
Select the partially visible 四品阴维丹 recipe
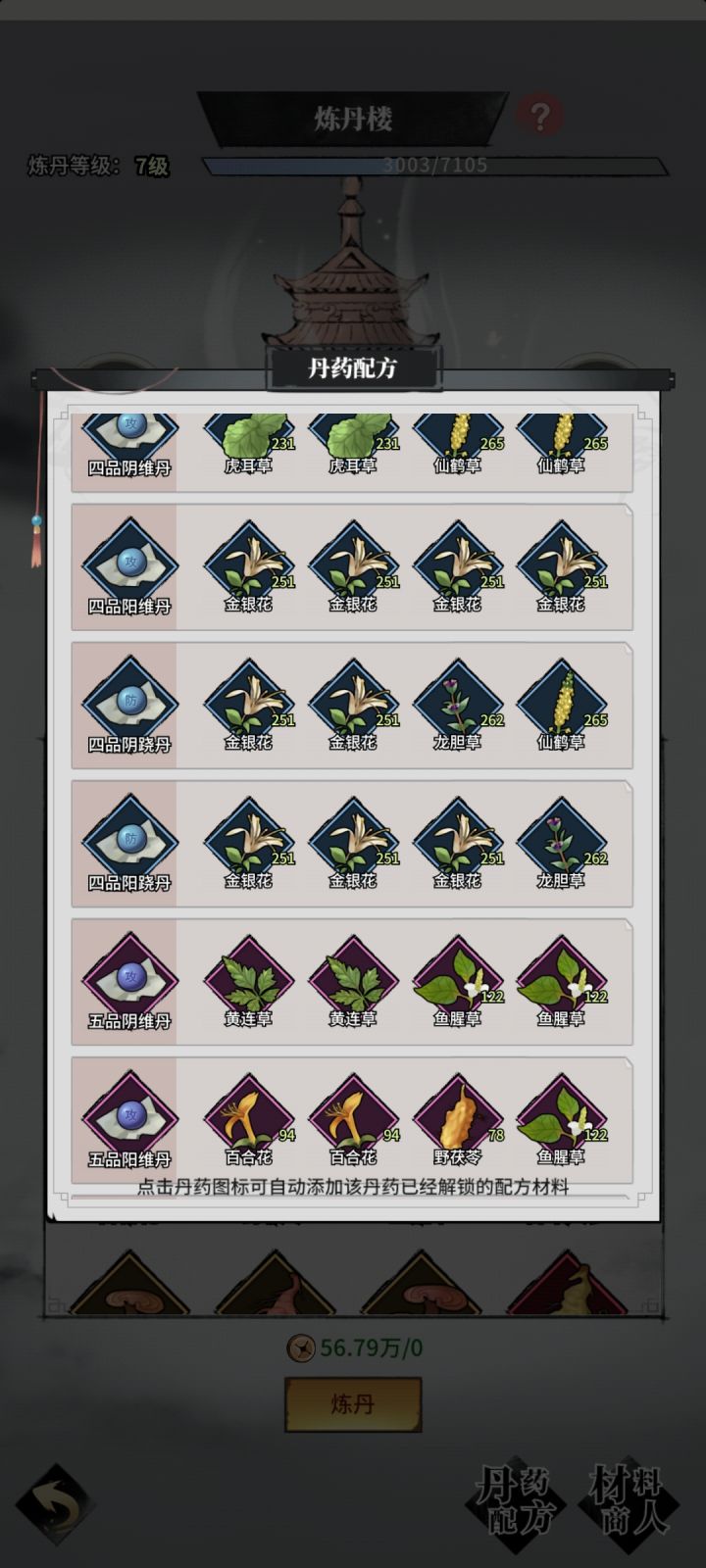pos(129,446)
